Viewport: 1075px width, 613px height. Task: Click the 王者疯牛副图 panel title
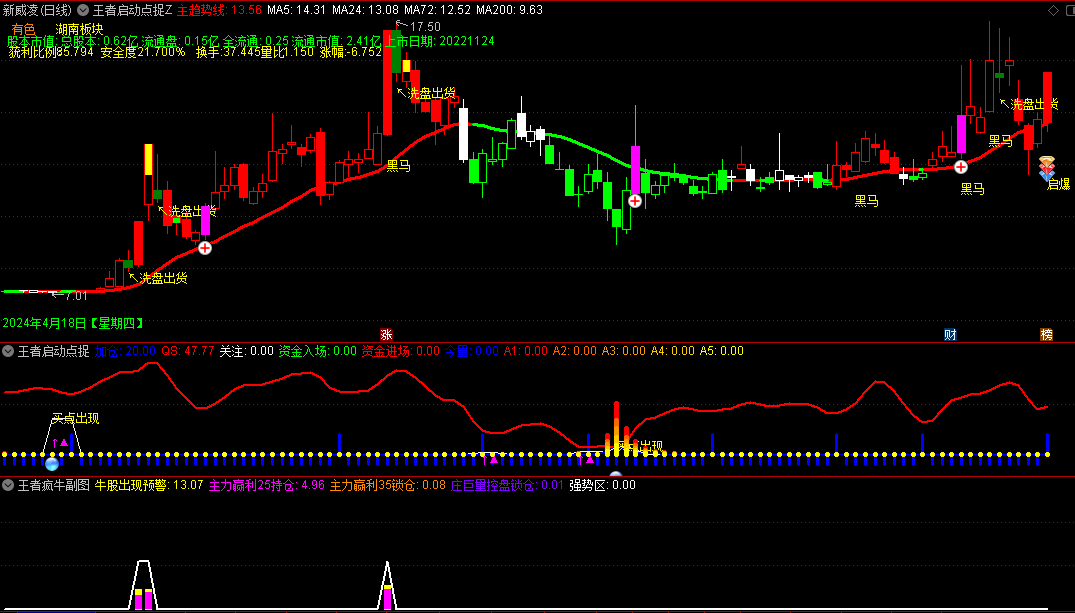tap(53, 485)
